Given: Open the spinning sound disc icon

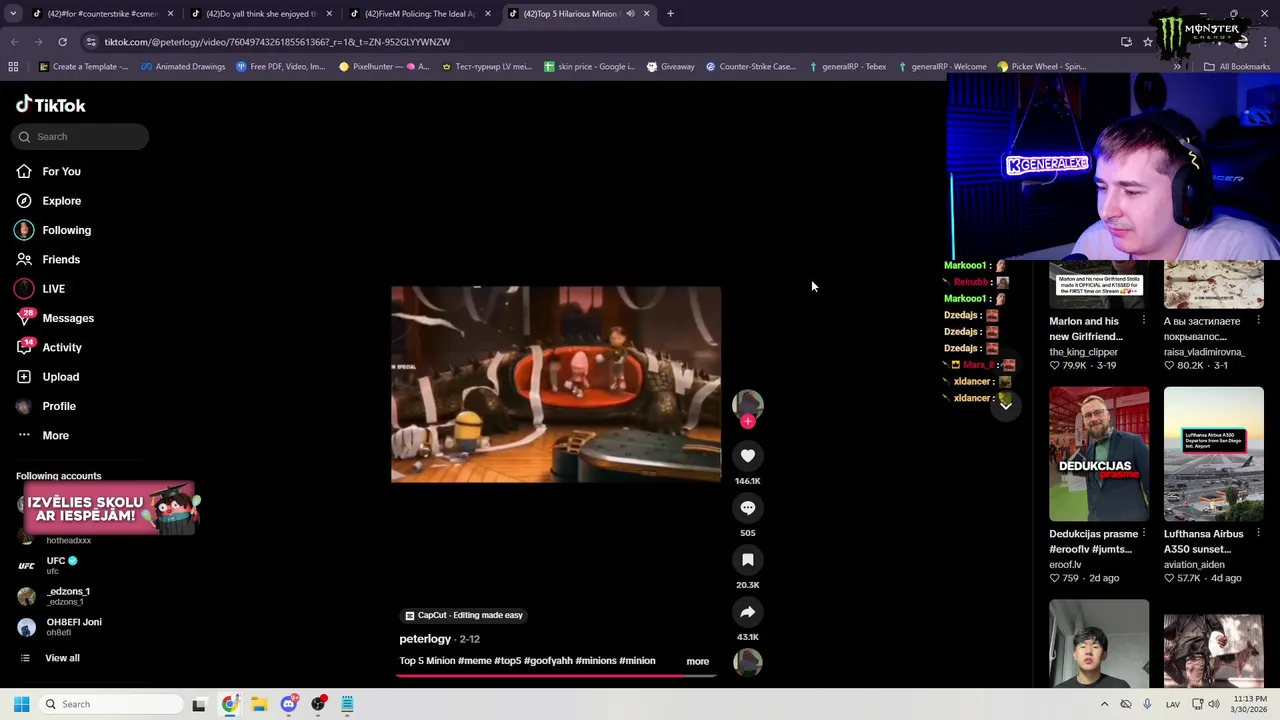Looking at the screenshot, I should tap(748, 662).
